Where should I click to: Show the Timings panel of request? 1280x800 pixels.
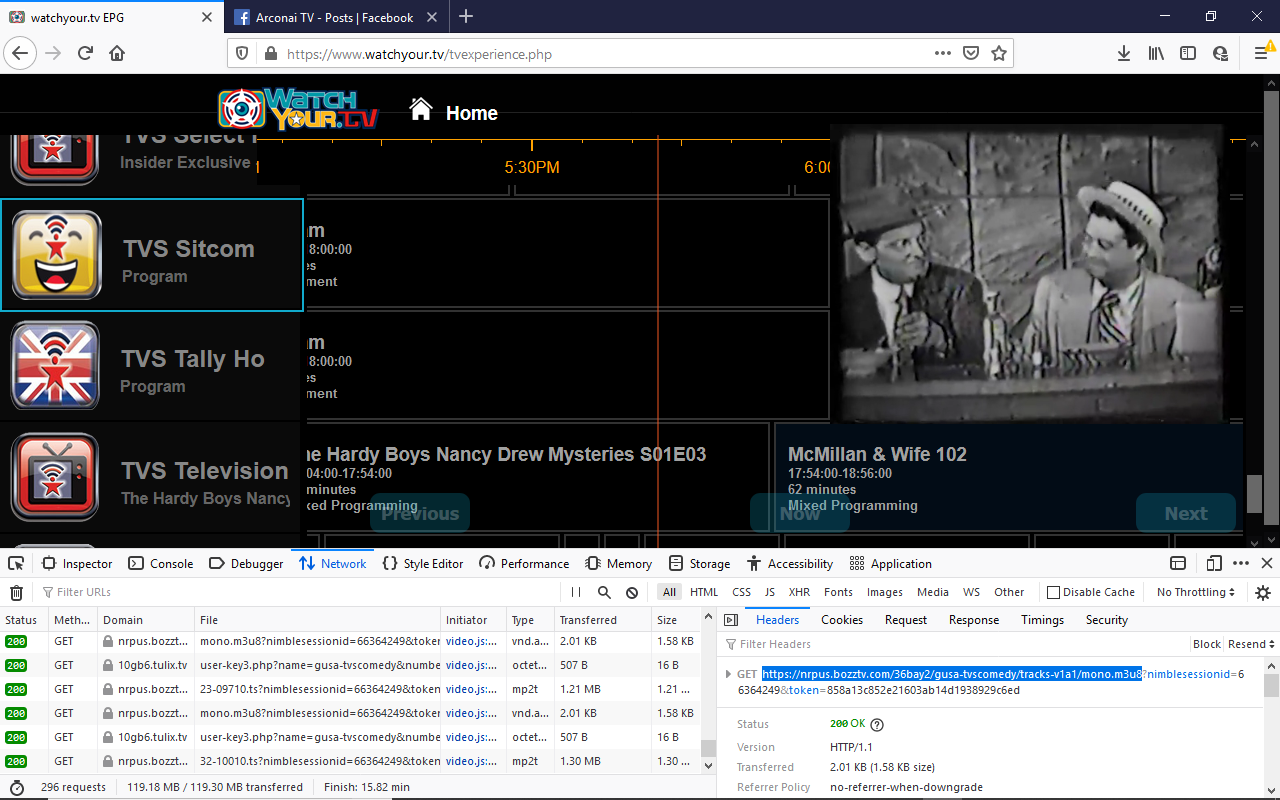pos(1043,620)
